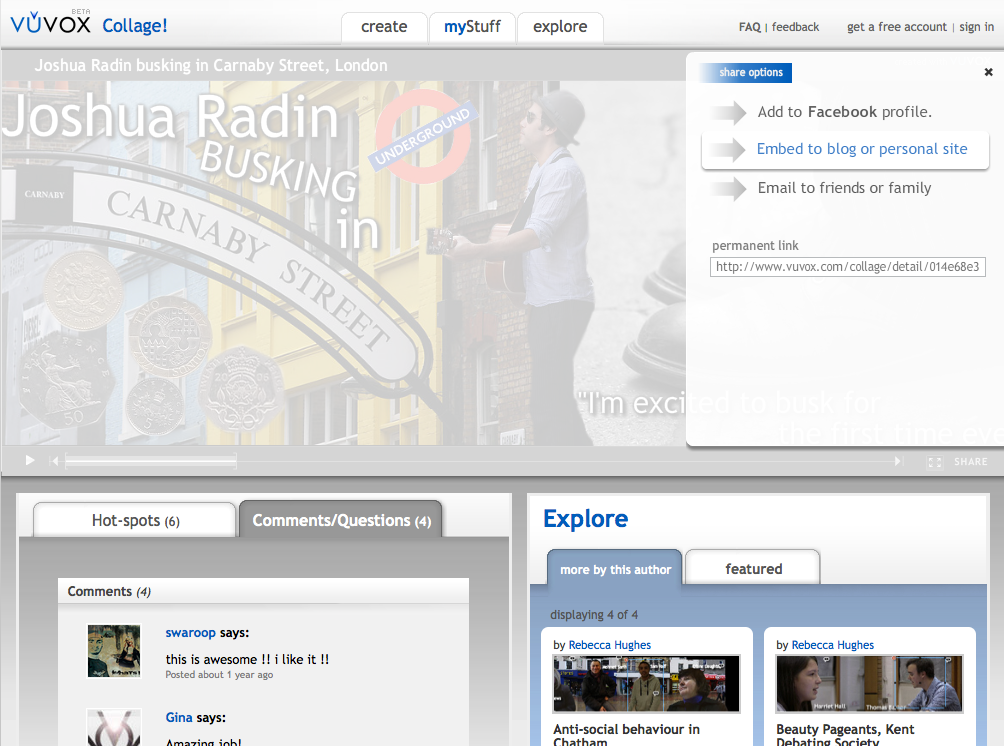Click the collage progress bar

point(479,460)
